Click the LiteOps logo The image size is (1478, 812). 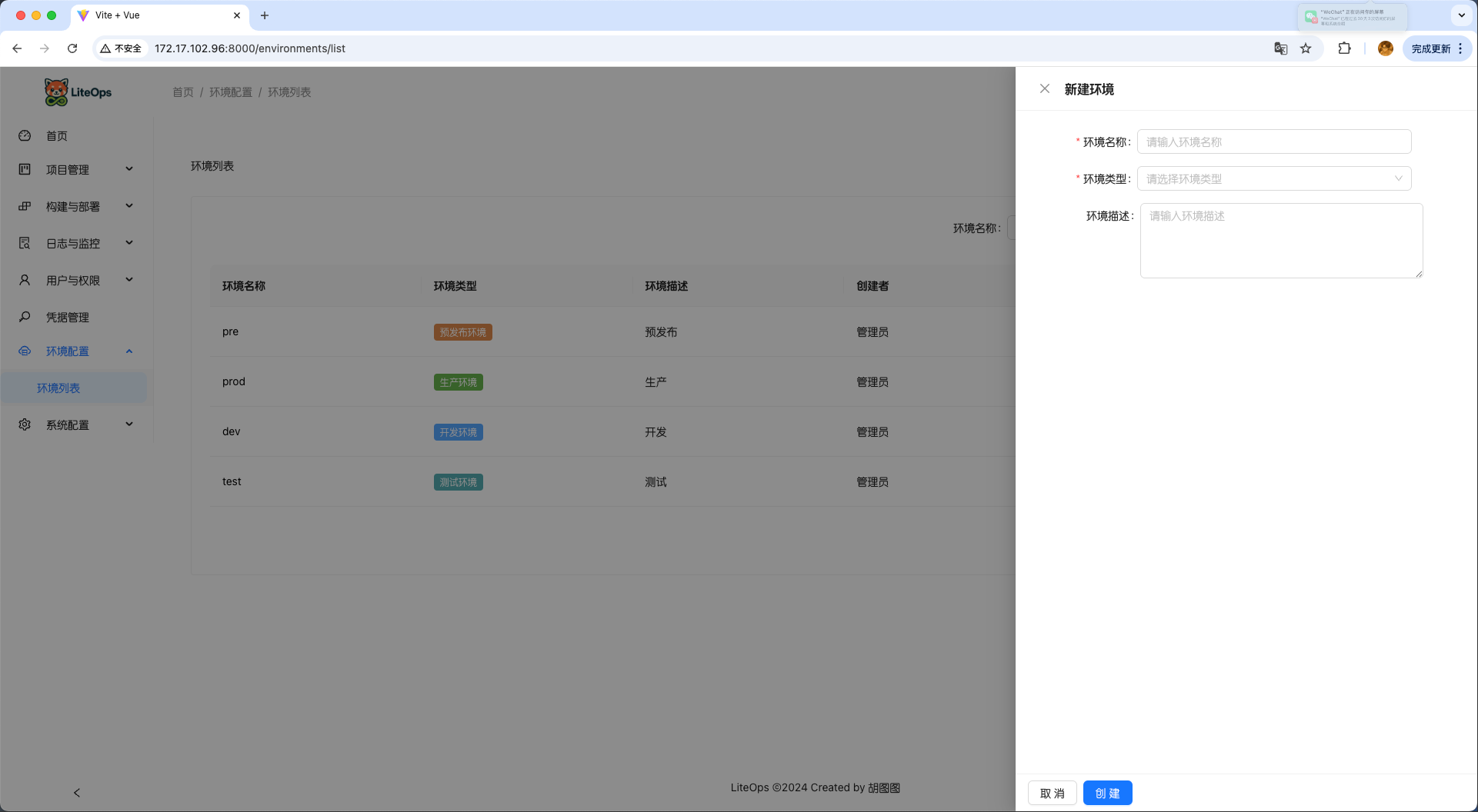[78, 92]
